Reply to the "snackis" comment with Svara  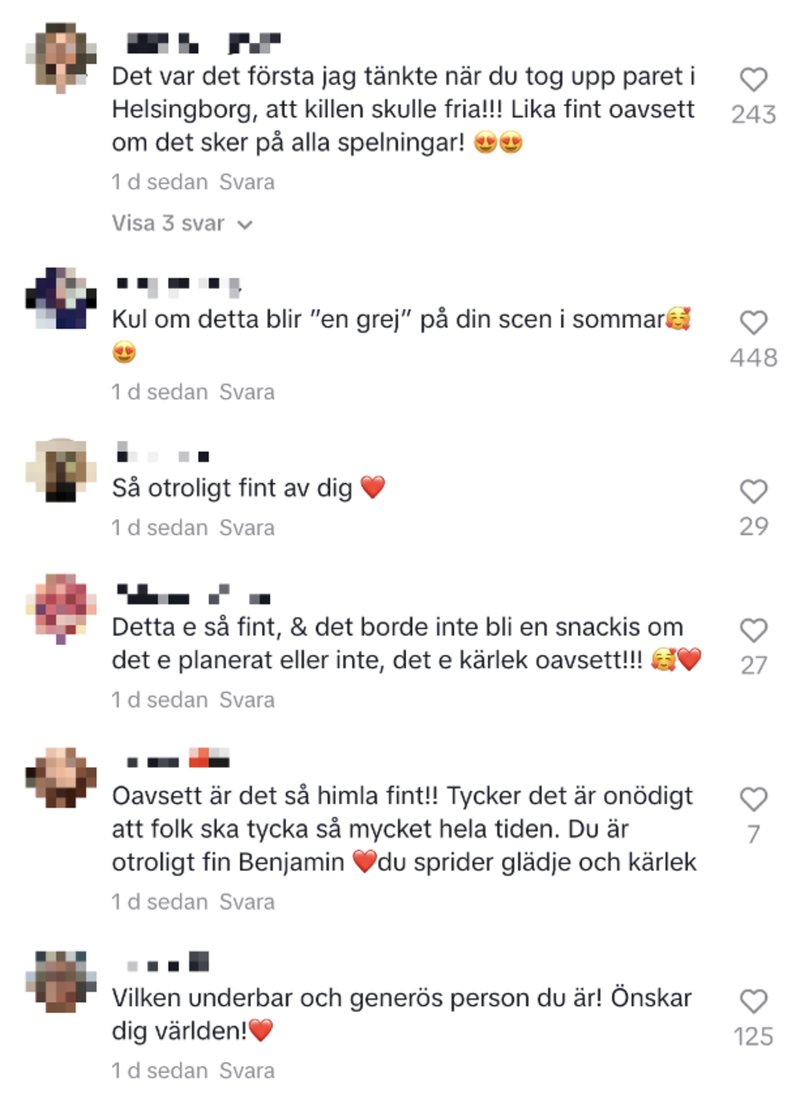pyautogui.click(x=246, y=700)
